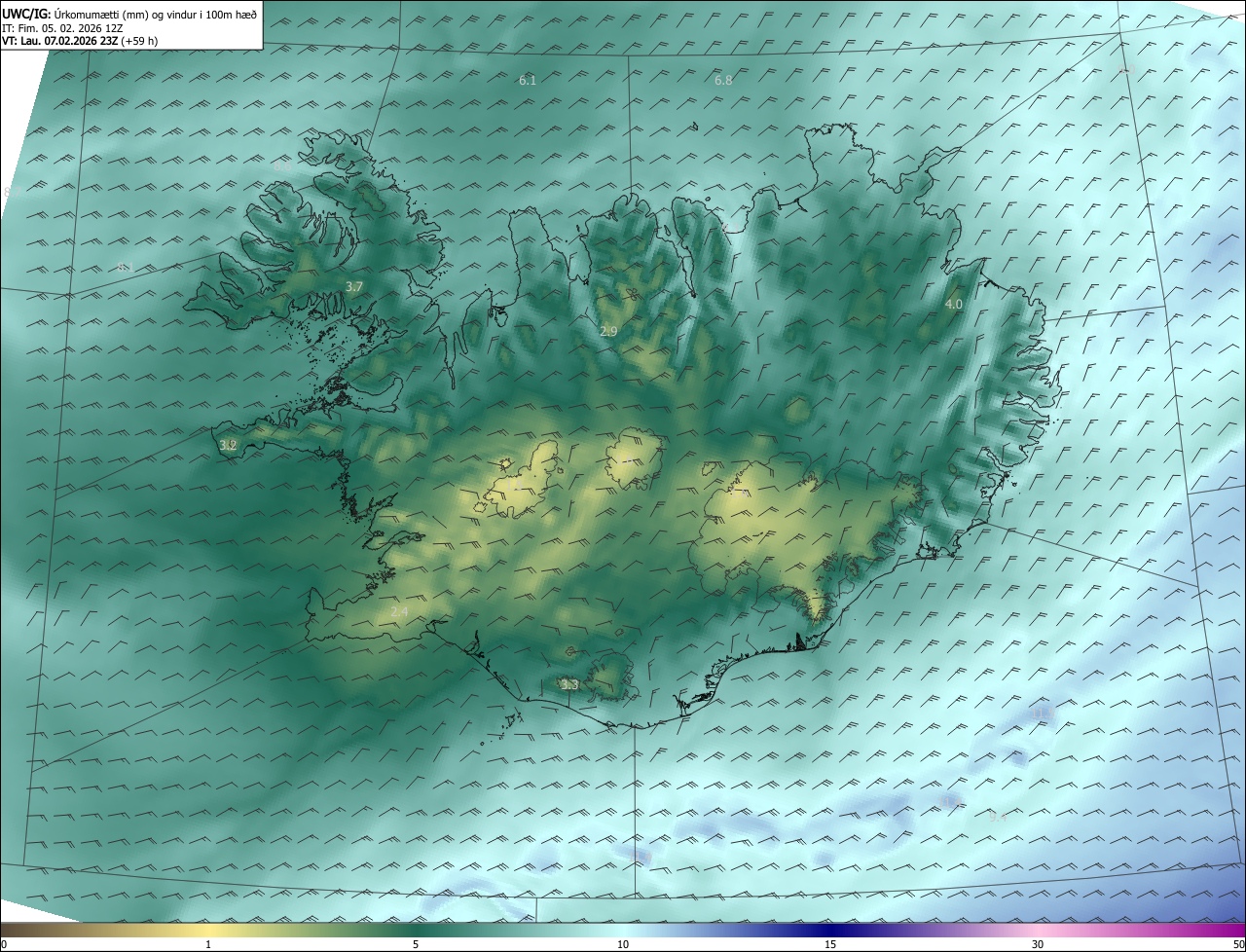Click the initial time line 'IT: Fim. 05. 02. 2026 12Z'
Image resolution: width=1246 pixels, height=952 pixels.
point(61,28)
